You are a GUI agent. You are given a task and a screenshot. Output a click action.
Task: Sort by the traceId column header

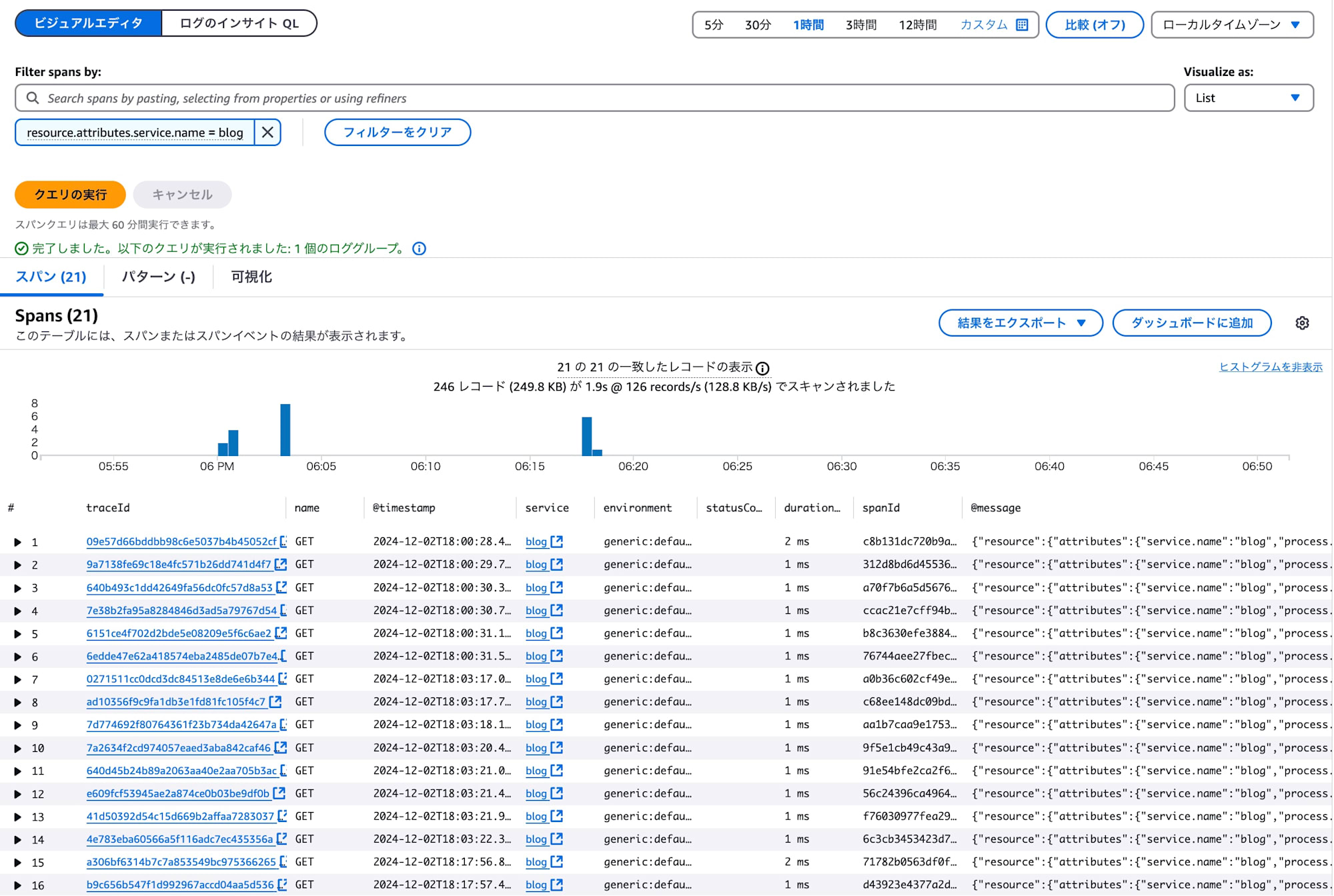108,508
